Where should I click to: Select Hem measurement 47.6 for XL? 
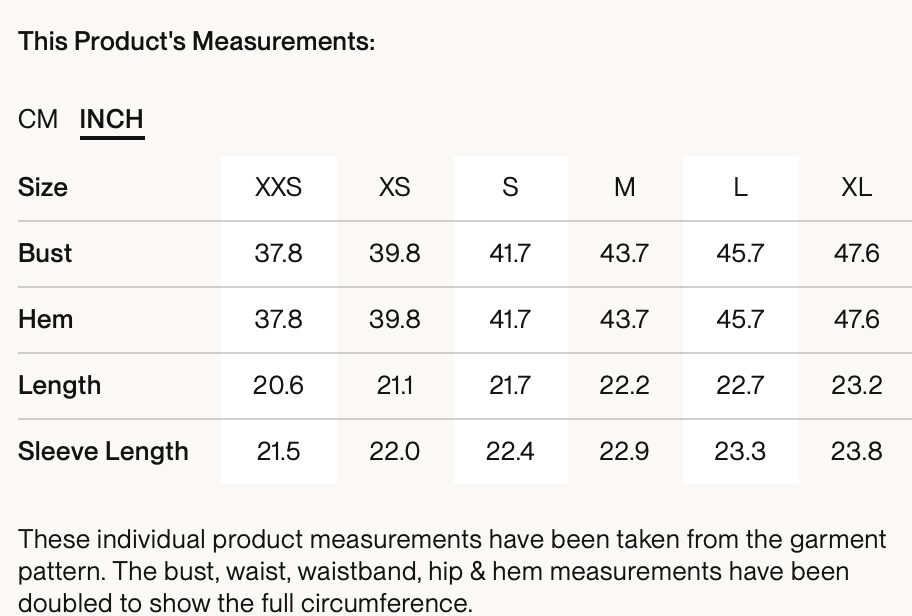(856, 319)
